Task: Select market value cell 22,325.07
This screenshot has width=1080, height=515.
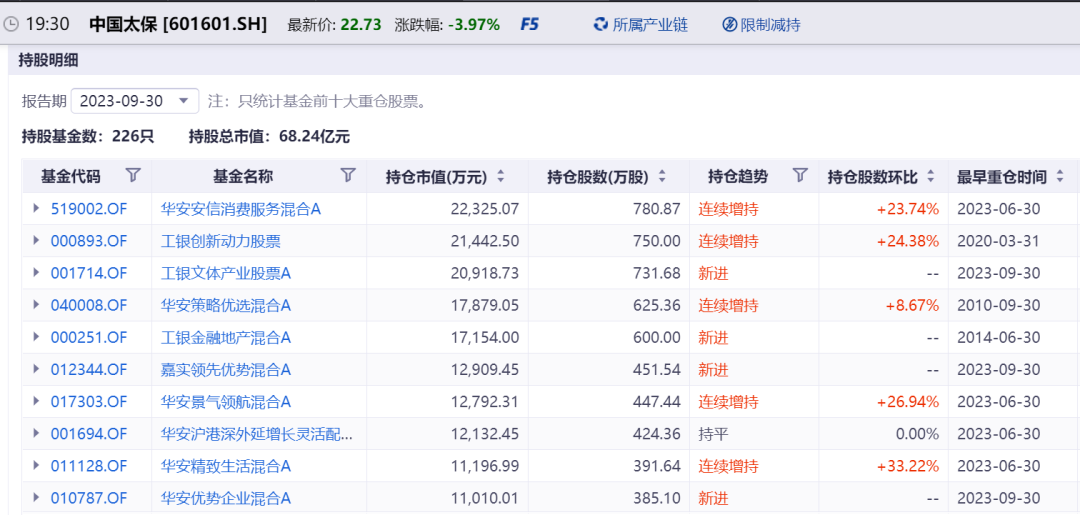Action: pos(483,209)
